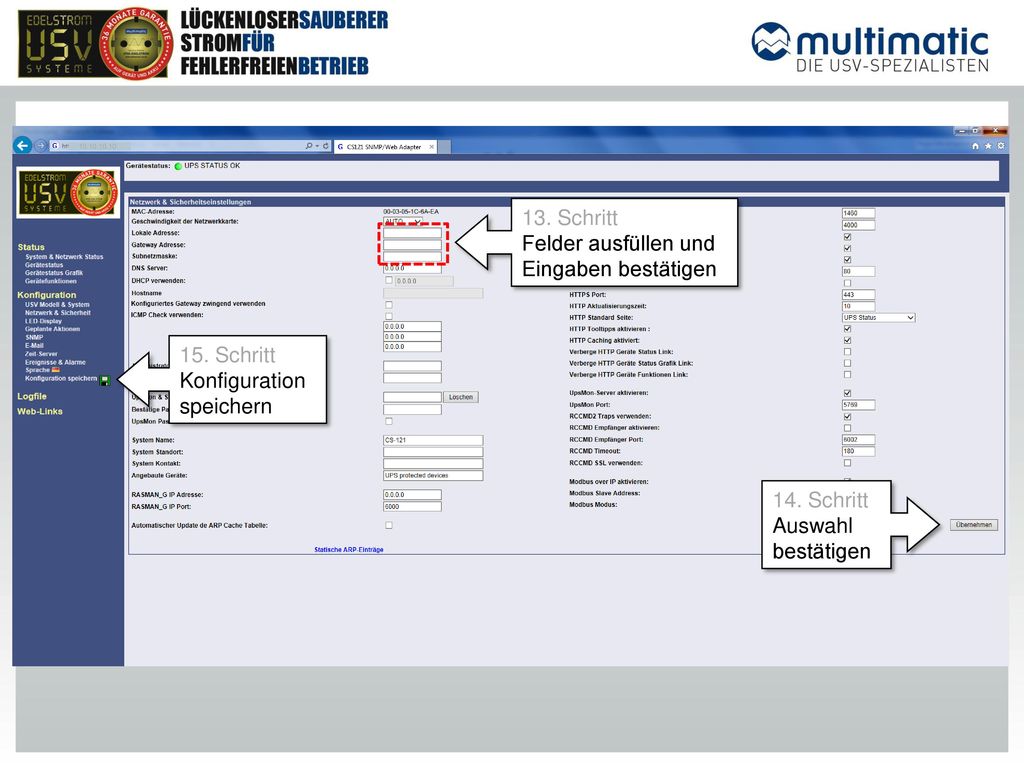Click the Edelstrom USV logo in sidebar
The width and height of the screenshot is (1024, 768).
pos(68,193)
